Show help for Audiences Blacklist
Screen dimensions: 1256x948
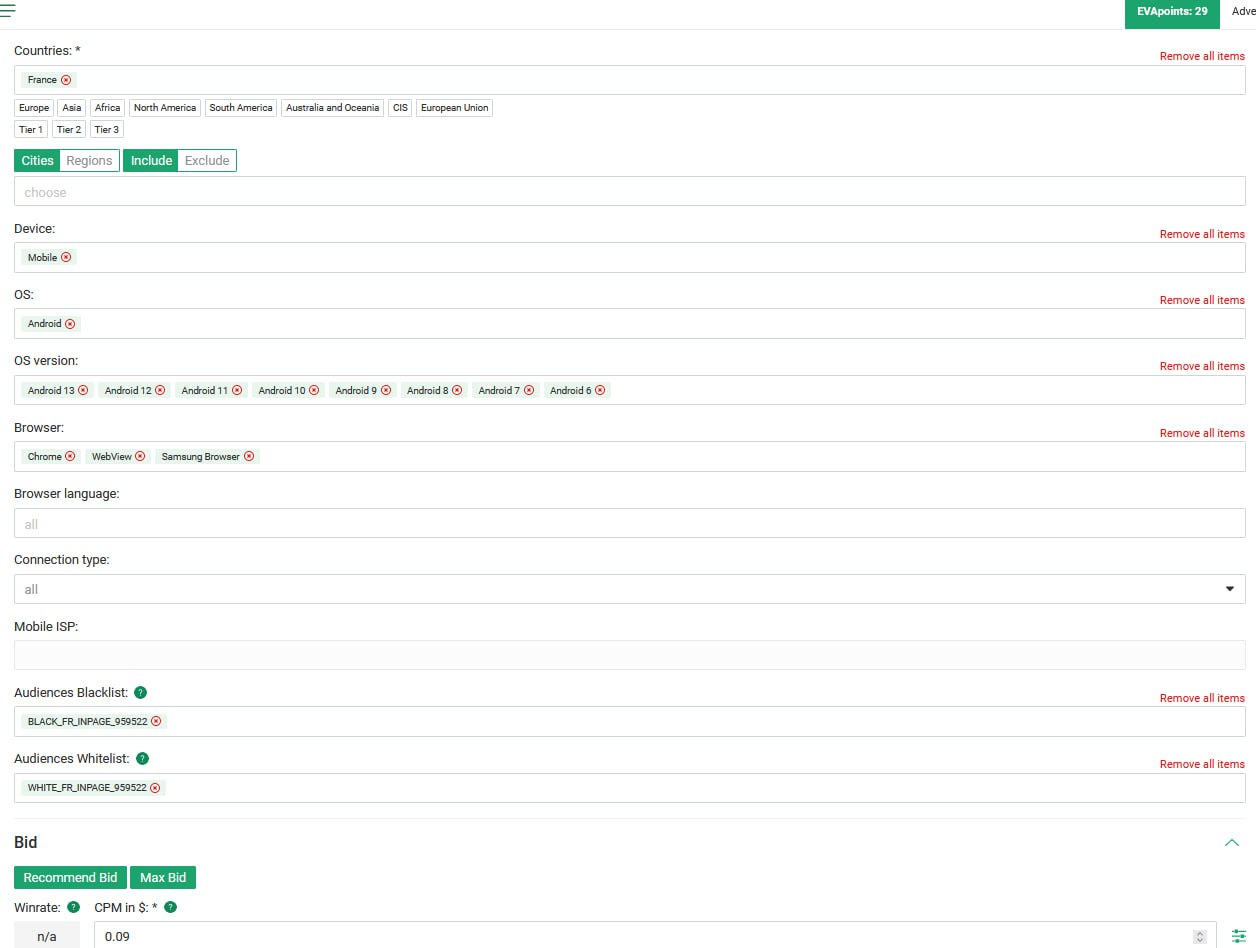tap(140, 692)
